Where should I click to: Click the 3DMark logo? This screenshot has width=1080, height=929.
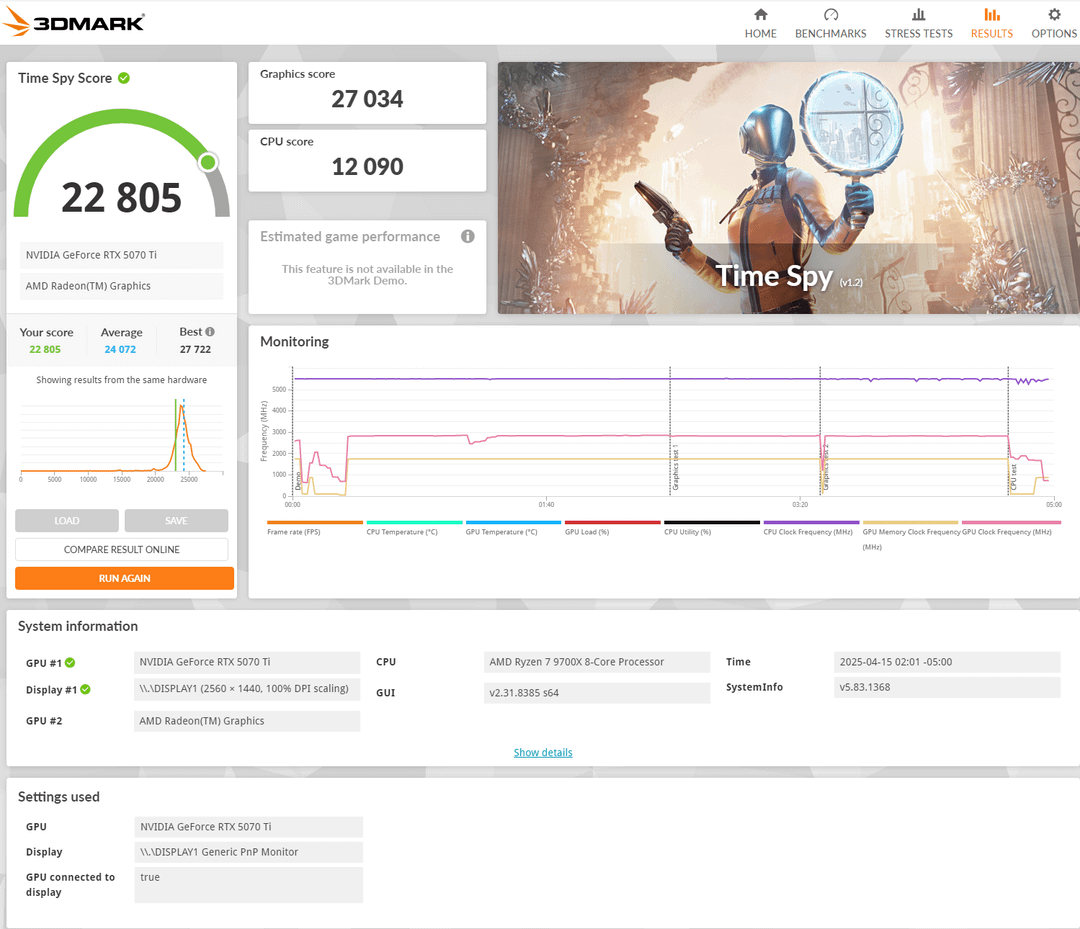click(x=73, y=21)
